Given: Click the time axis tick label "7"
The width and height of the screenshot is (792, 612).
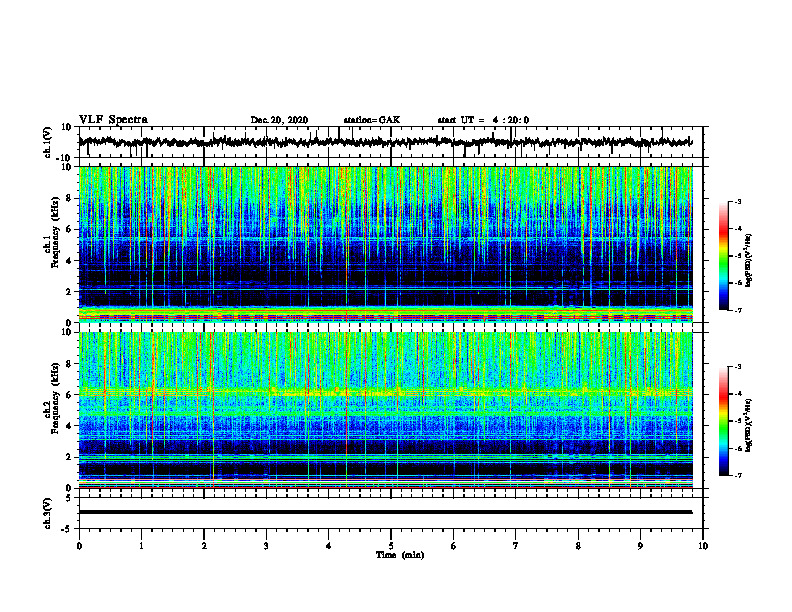Looking at the screenshot, I should pyautogui.click(x=516, y=546).
